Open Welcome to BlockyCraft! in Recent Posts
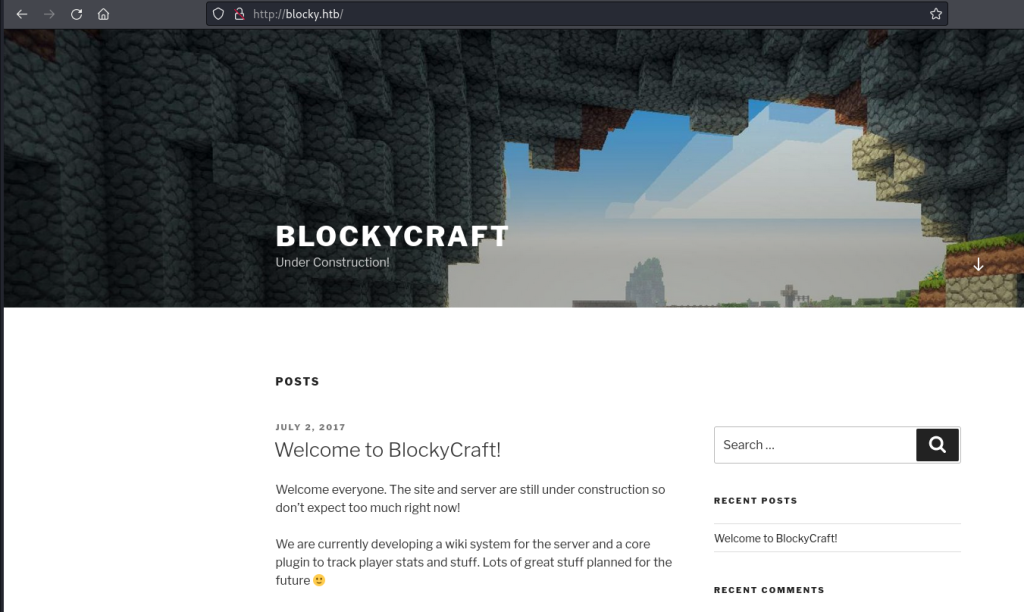 pos(775,538)
